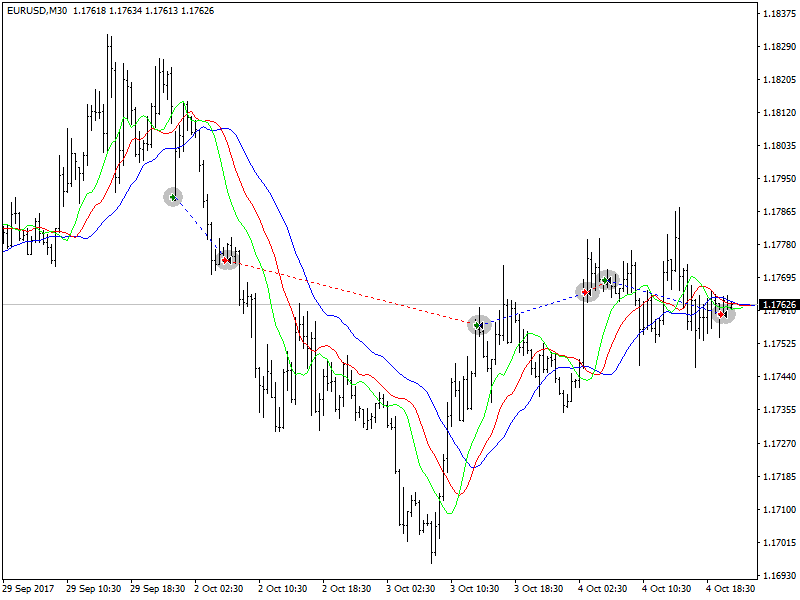
Task: Click the red trade marker near 4 Oct 02:30
Action: click(587, 292)
